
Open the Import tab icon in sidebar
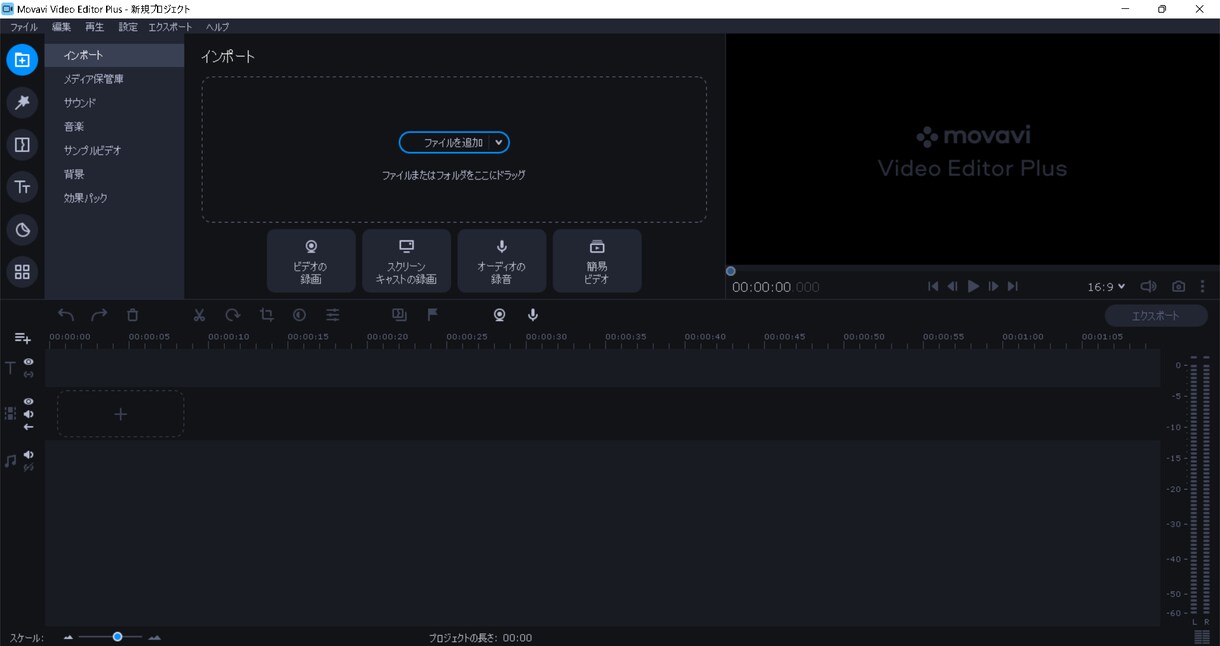[22, 60]
